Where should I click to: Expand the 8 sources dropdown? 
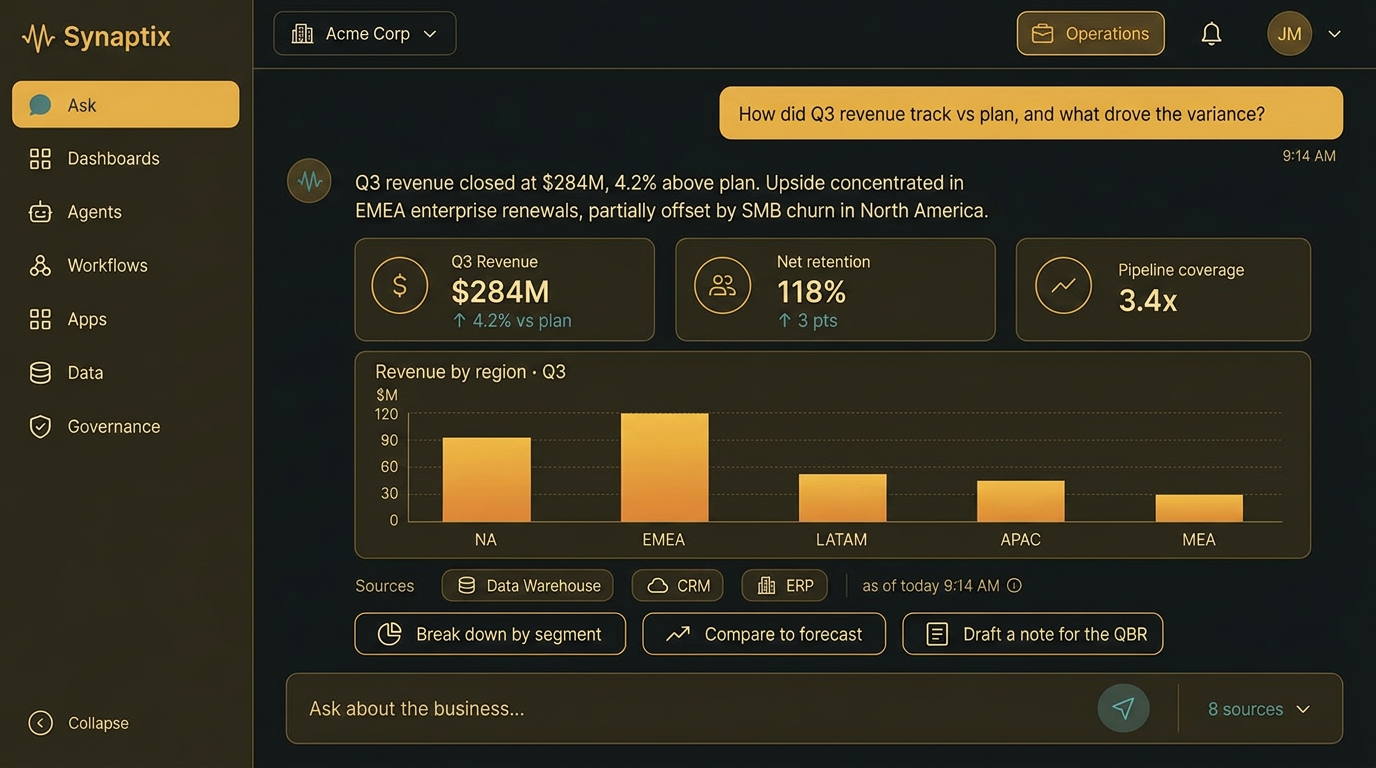[1259, 708]
